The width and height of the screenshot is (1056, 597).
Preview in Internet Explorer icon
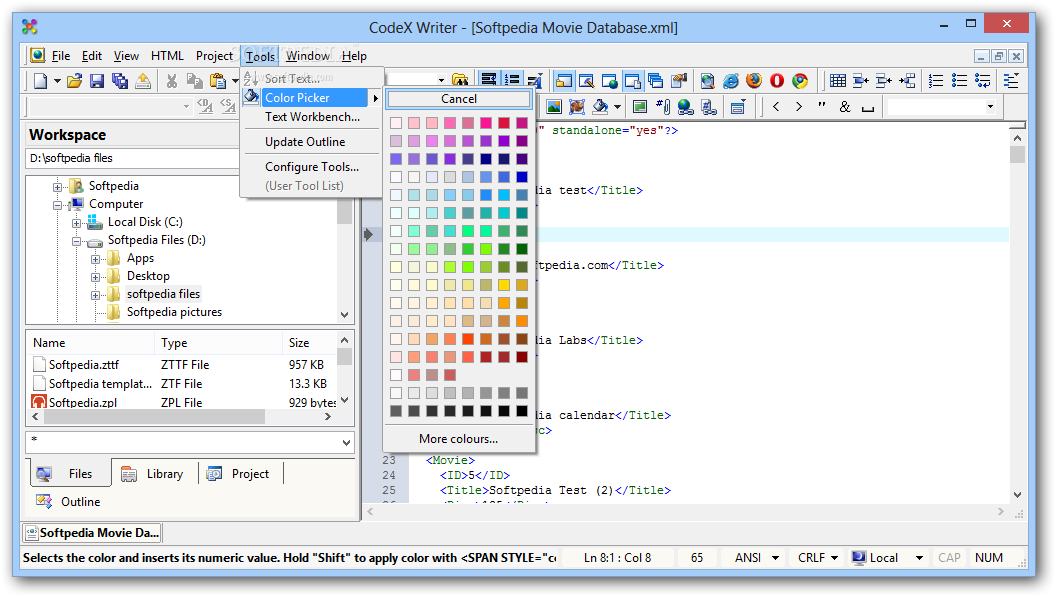click(x=731, y=81)
